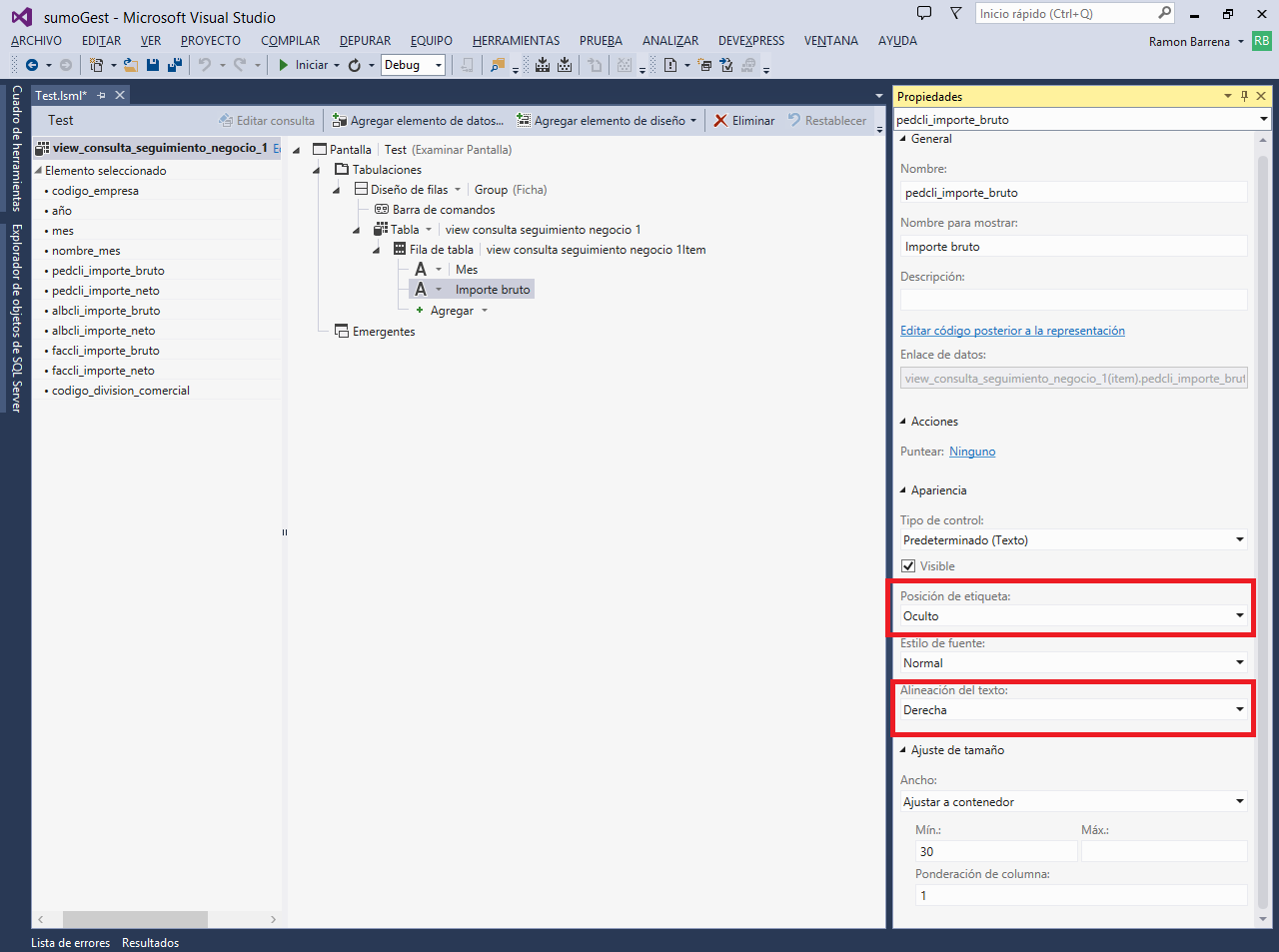Click the Save icon on the toolbar
The image size is (1279, 952).
click(x=152, y=65)
